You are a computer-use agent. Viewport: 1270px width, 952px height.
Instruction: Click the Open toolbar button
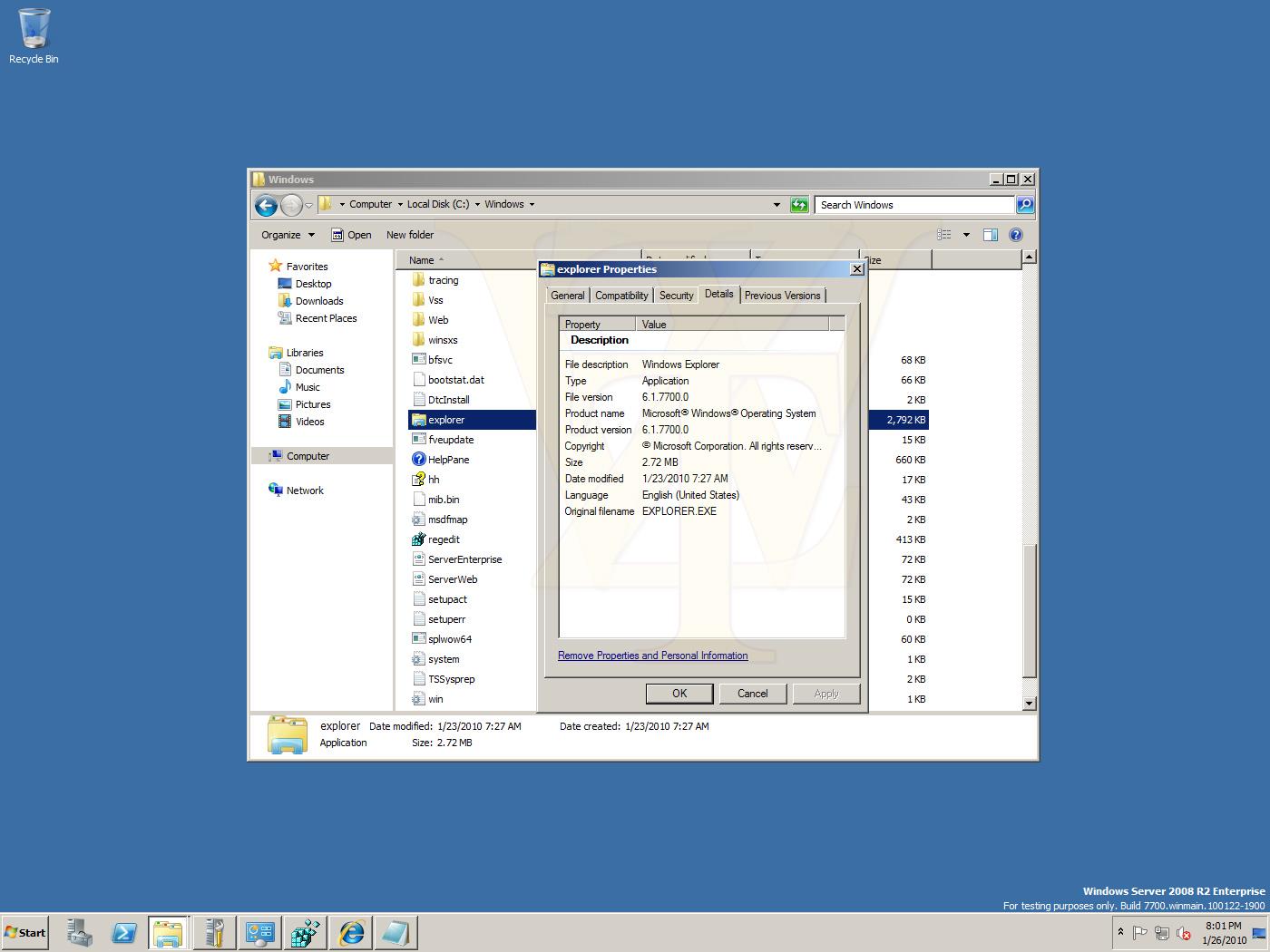click(351, 235)
